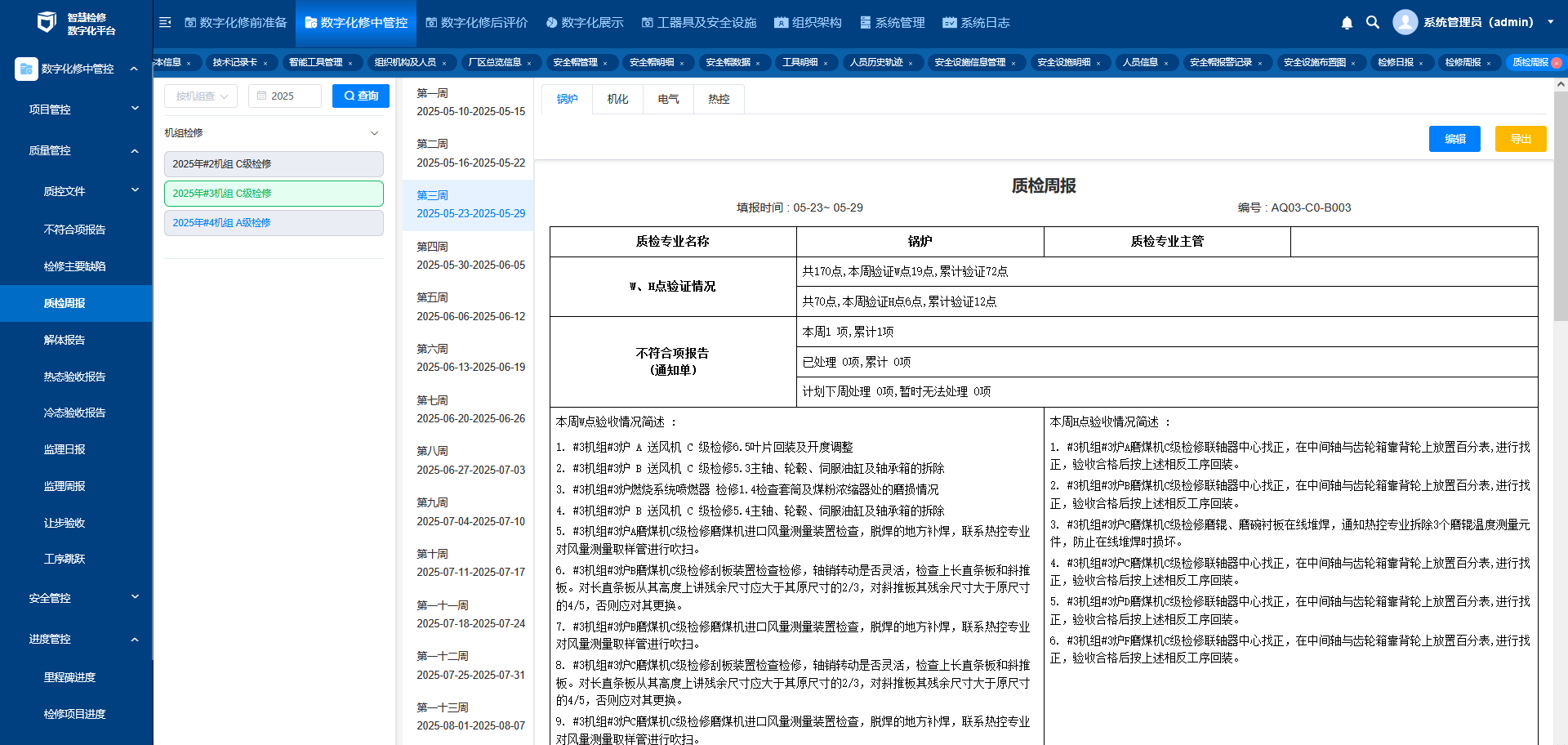Close the 技术记录卡 tab using its x
This screenshot has height=745, width=1568.
[265, 63]
